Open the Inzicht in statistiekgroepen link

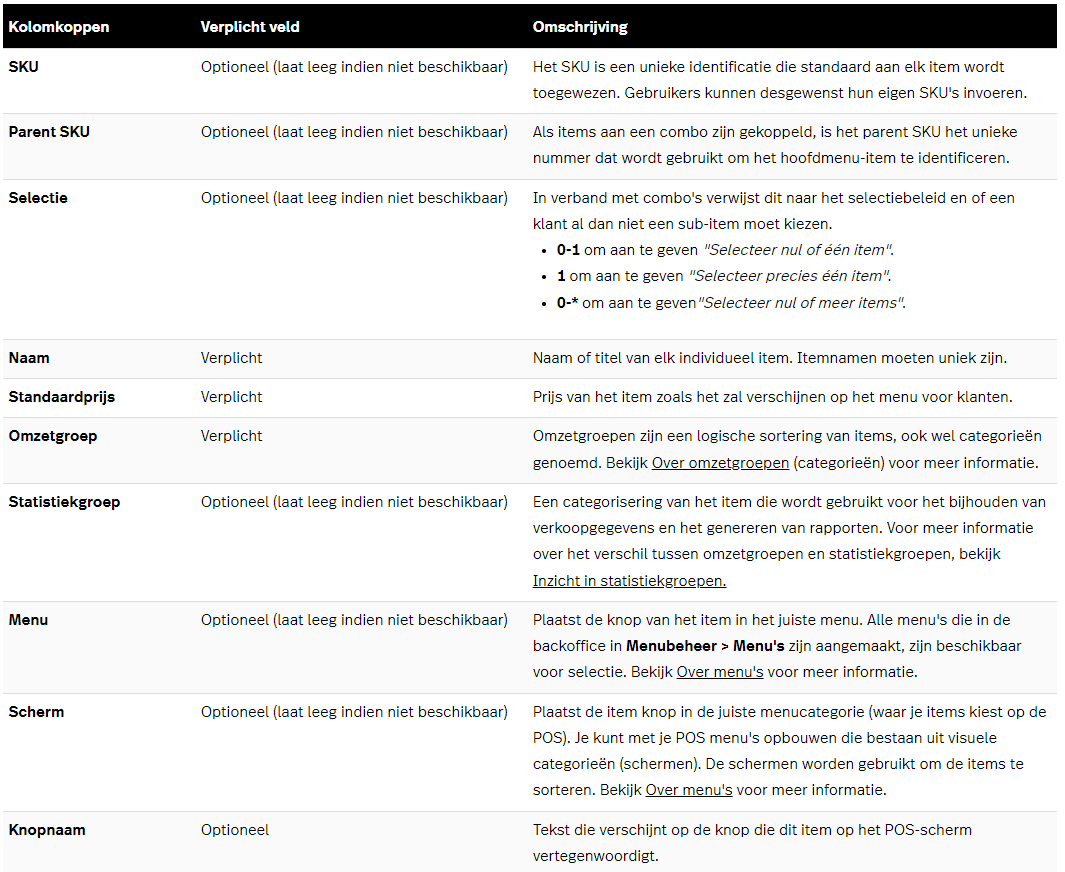[x=629, y=580]
